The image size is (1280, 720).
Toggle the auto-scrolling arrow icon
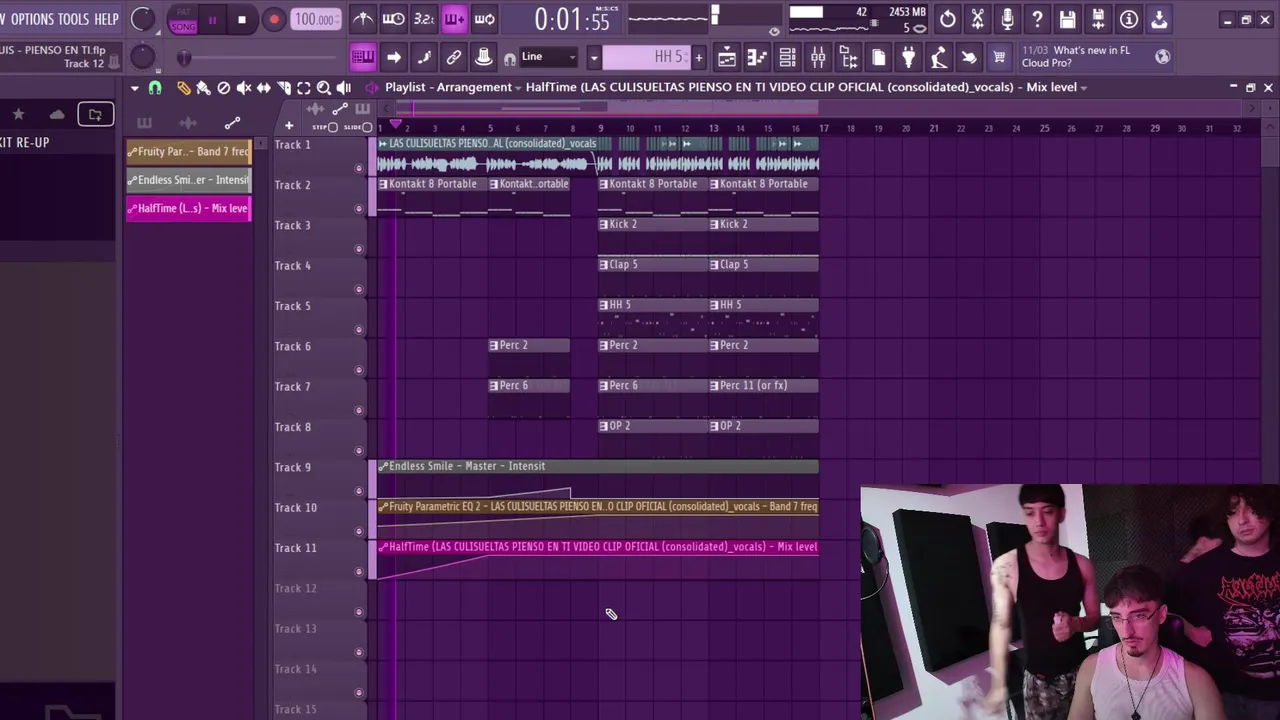[394, 57]
